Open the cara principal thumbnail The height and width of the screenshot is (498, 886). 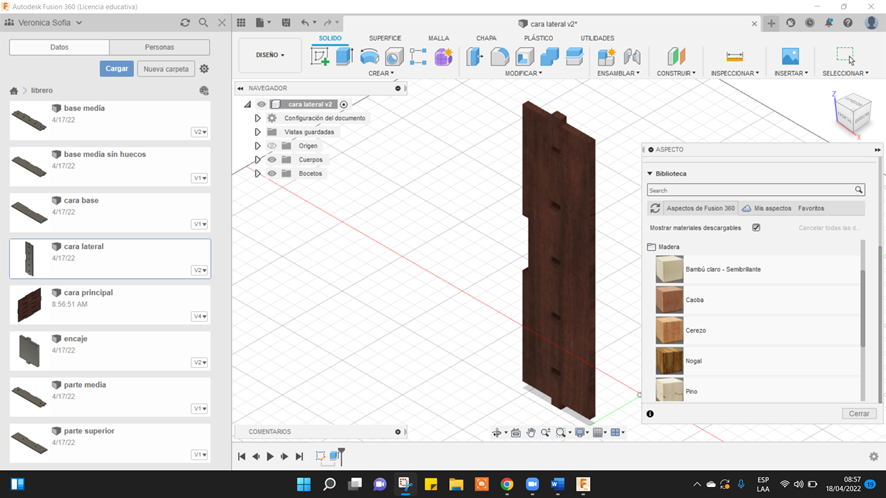29,305
